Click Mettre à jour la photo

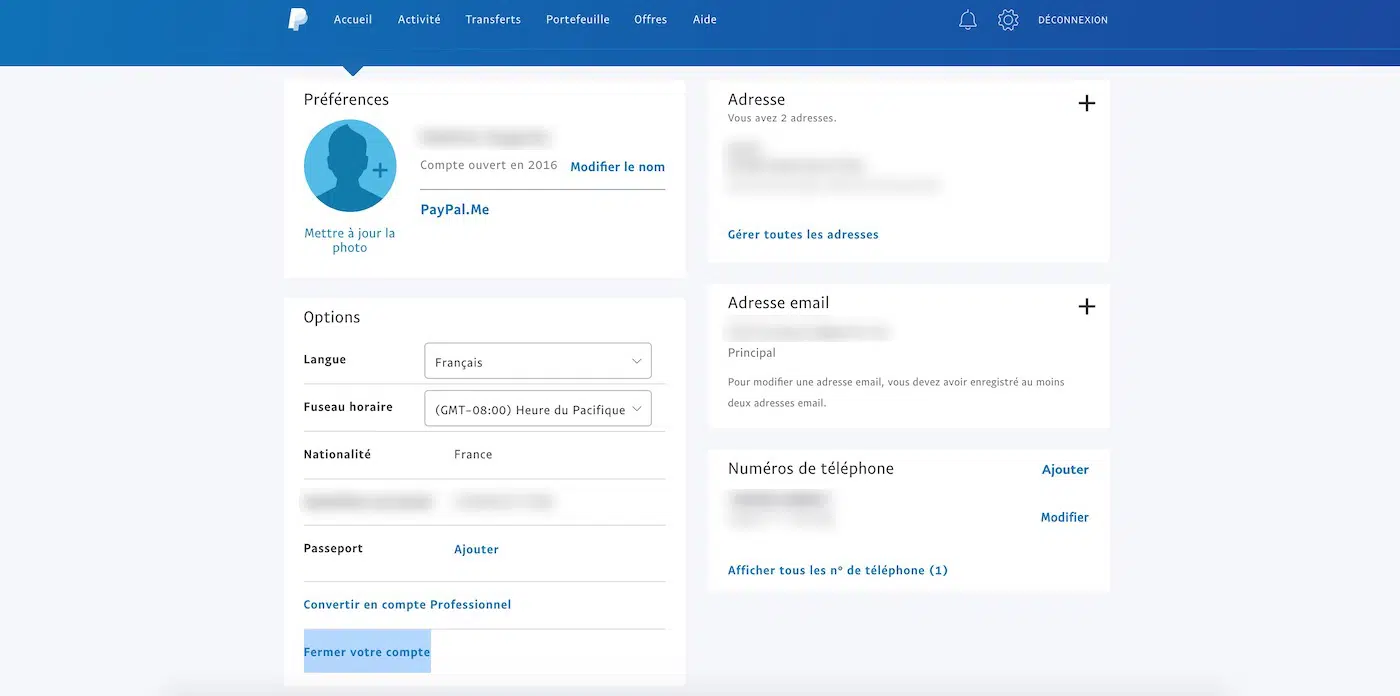[x=350, y=240]
